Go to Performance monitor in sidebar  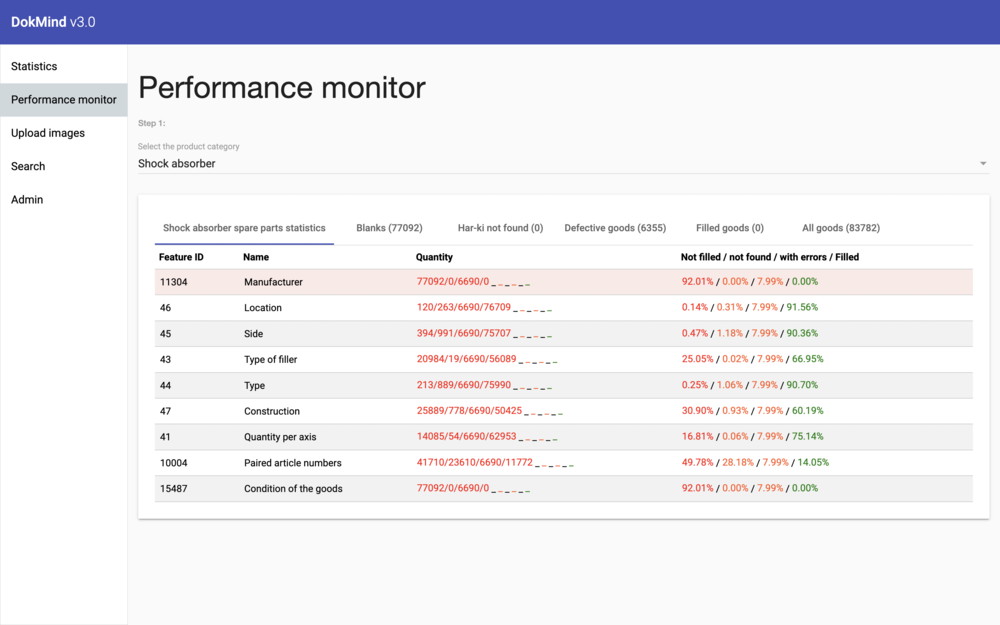click(x=64, y=100)
